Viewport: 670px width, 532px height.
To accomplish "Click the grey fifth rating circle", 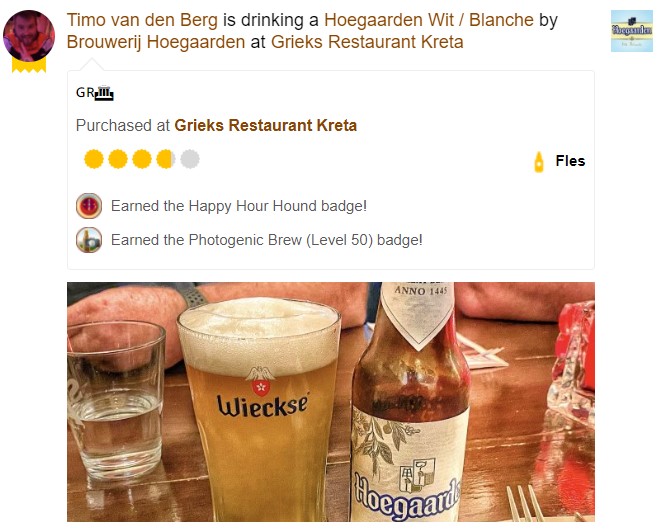I will (x=190, y=159).
